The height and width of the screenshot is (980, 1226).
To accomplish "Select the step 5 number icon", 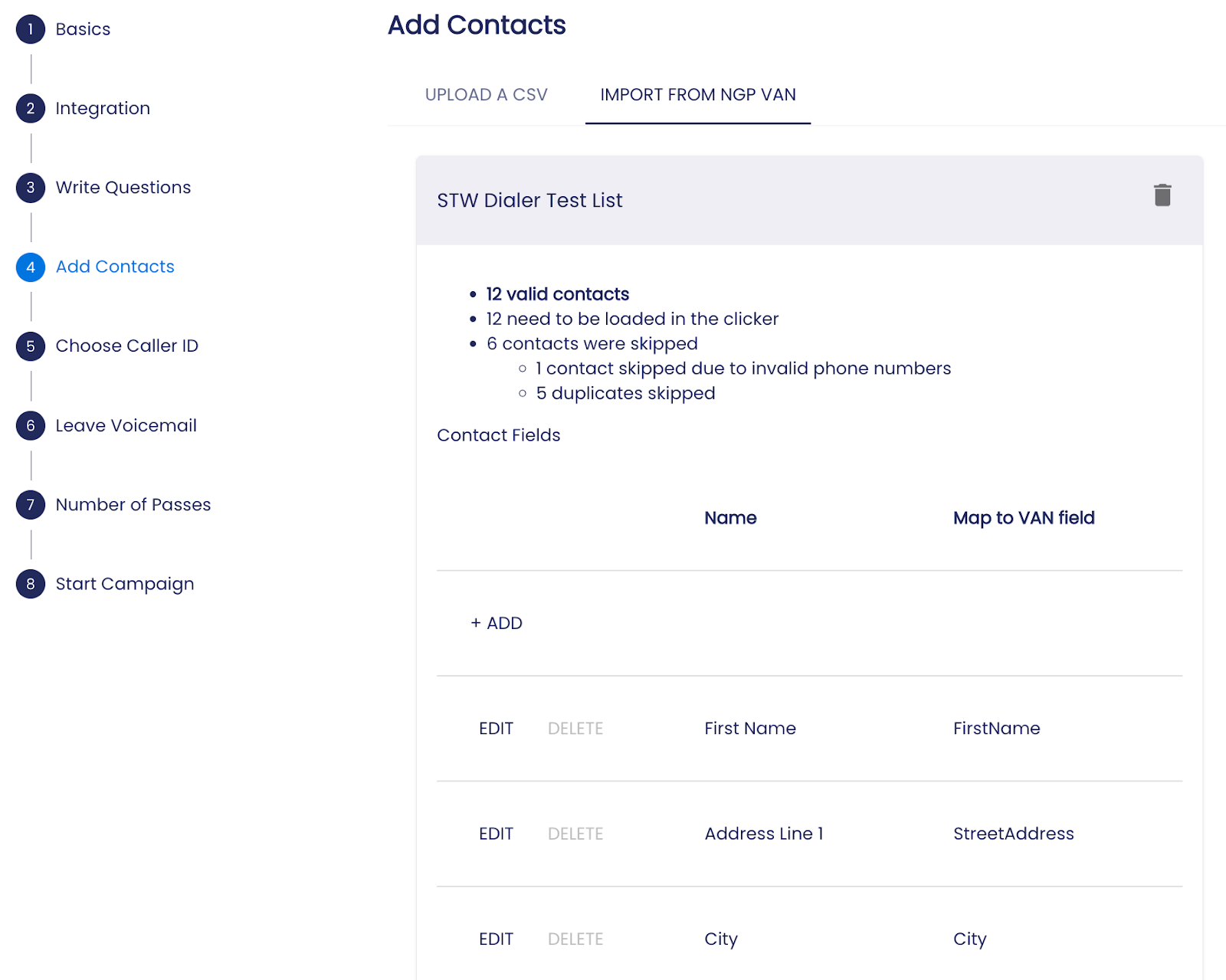I will 31,346.
